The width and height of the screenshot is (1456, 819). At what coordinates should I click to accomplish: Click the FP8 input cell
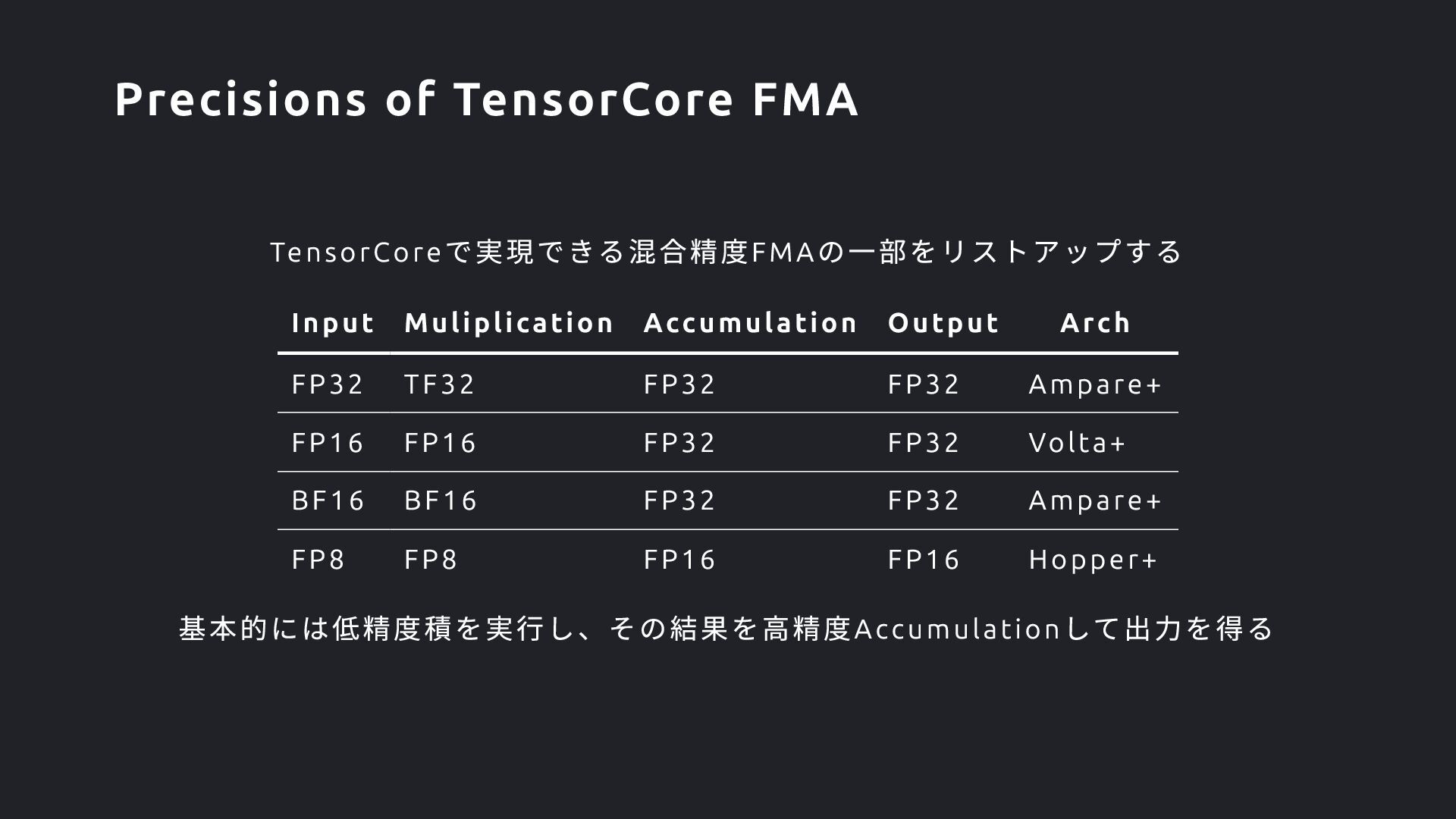(318, 560)
